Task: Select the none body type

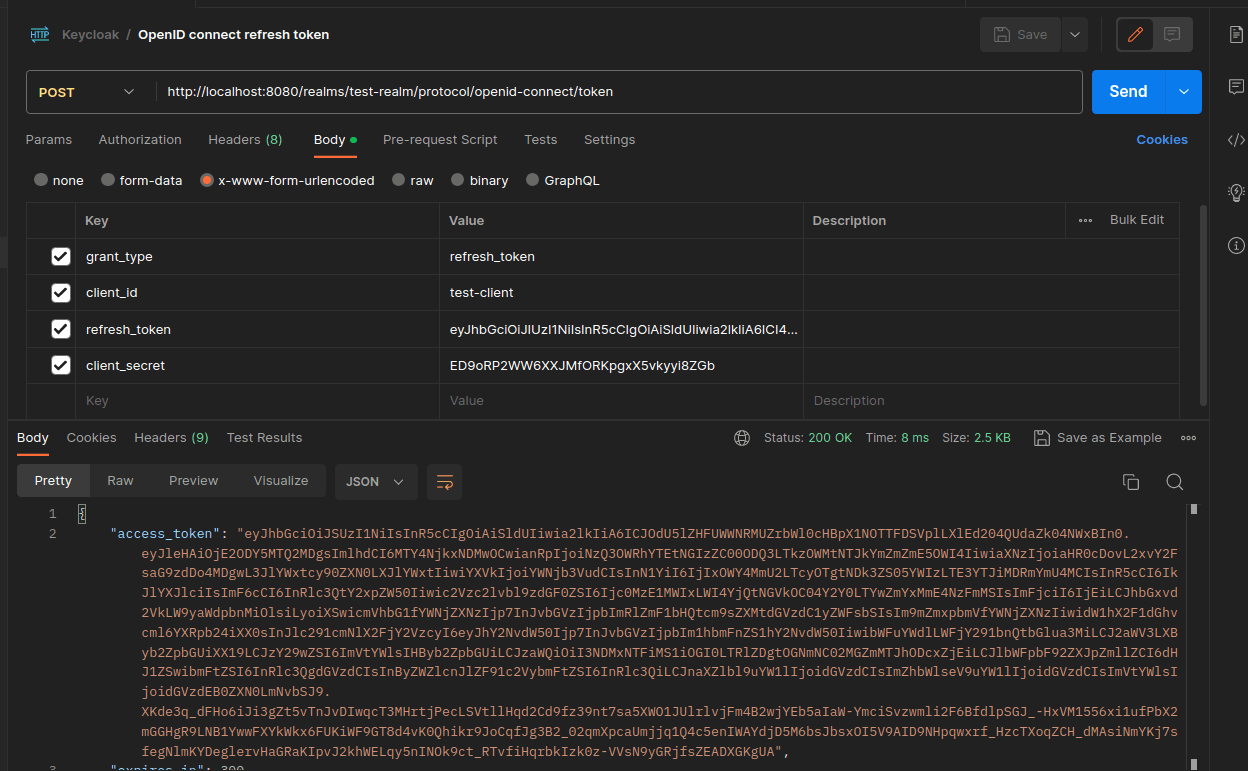Action: [59, 181]
